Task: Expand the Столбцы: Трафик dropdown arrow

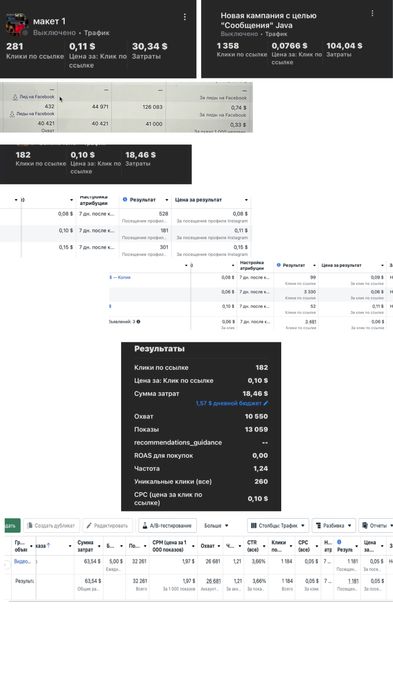Action: coord(303,526)
